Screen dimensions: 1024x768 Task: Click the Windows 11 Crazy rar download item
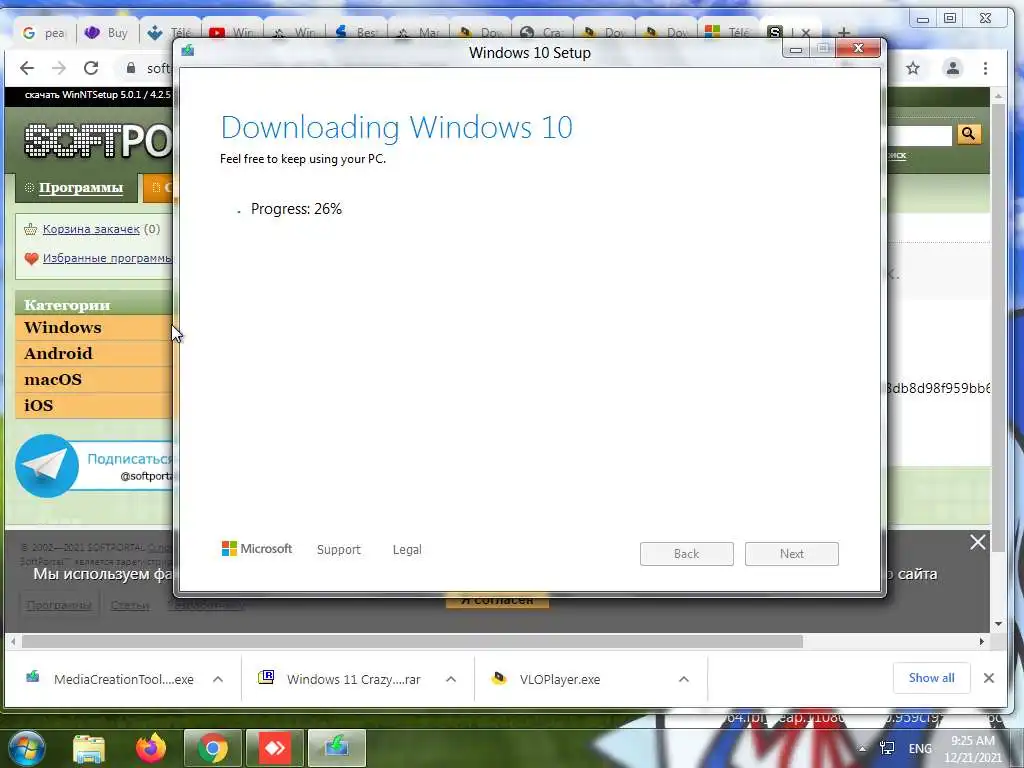click(340, 679)
